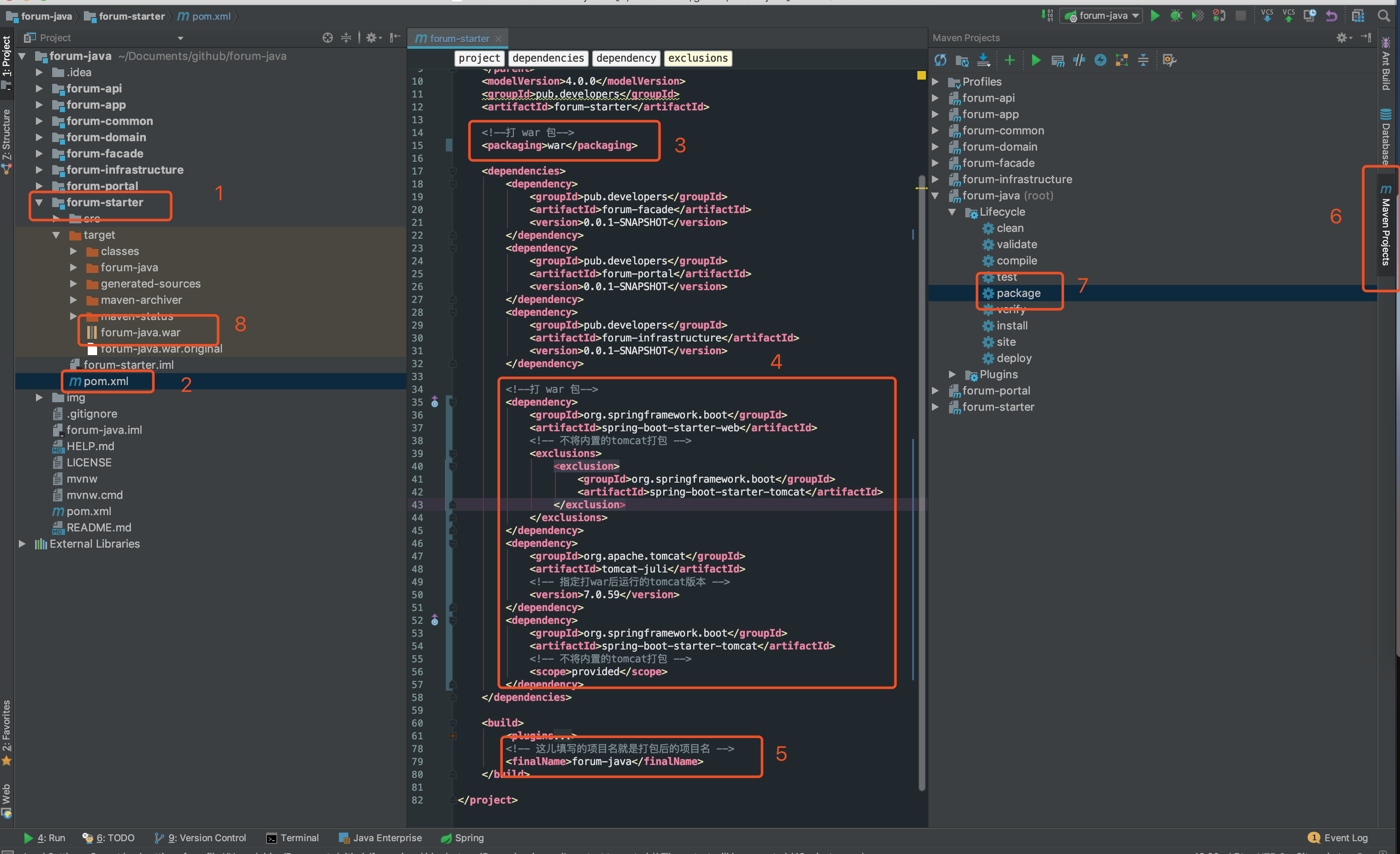Viewport: 1400px width, 854px height.
Task: Expand the classes folder
Action: (x=73, y=251)
